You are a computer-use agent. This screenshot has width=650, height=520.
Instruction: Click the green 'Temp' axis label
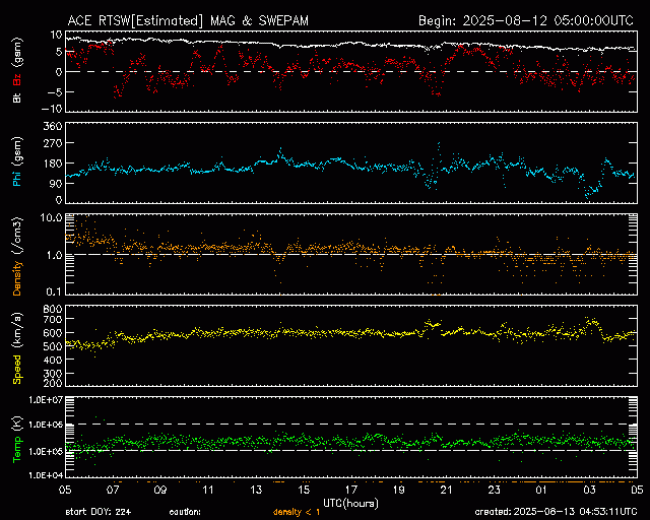[x=17, y=450]
